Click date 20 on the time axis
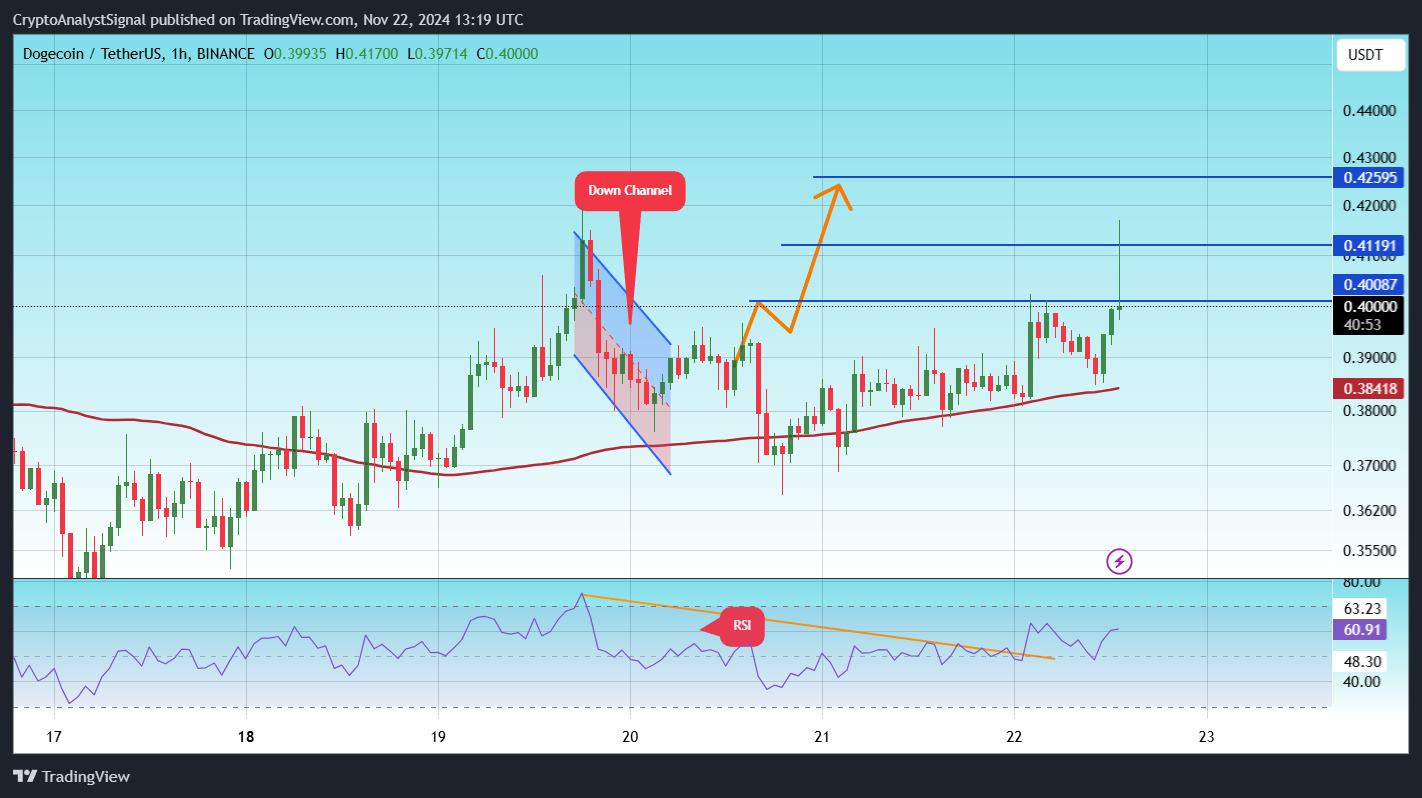Screen dimensions: 1422x798 click(630, 737)
